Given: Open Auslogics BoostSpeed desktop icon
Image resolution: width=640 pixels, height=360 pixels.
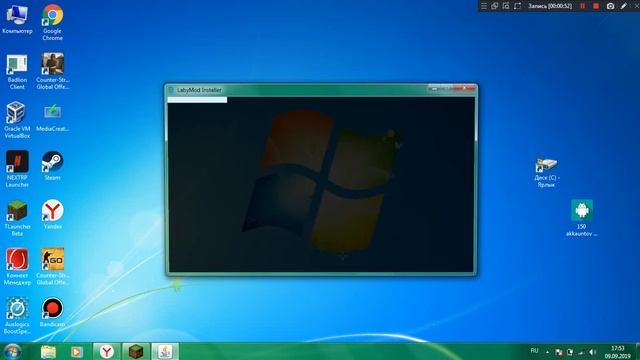Looking at the screenshot, I should [x=17, y=316].
